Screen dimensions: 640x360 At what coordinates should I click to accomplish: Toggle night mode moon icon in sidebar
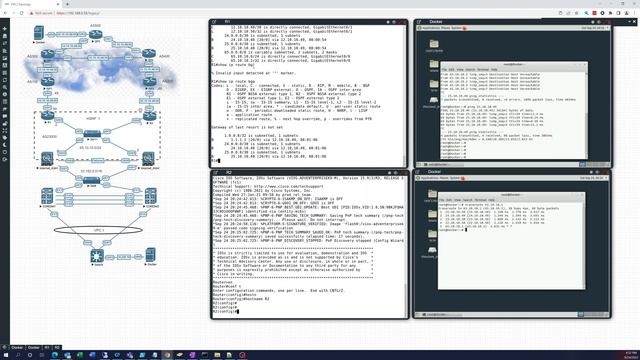[x=5, y=145]
